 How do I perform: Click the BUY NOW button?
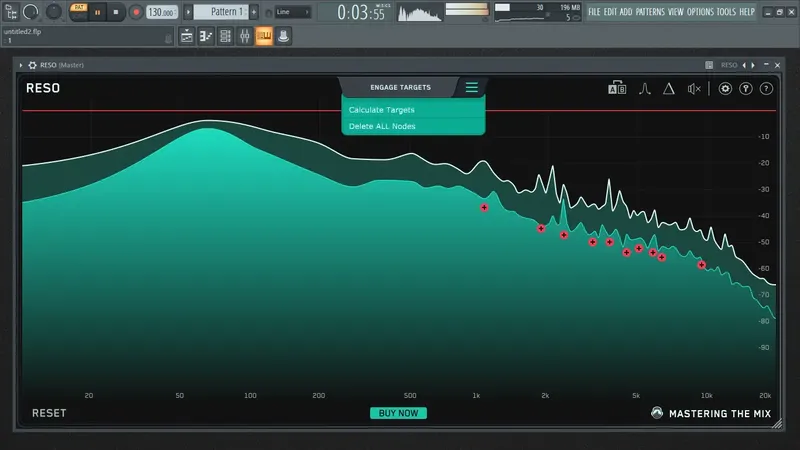pyautogui.click(x=398, y=413)
